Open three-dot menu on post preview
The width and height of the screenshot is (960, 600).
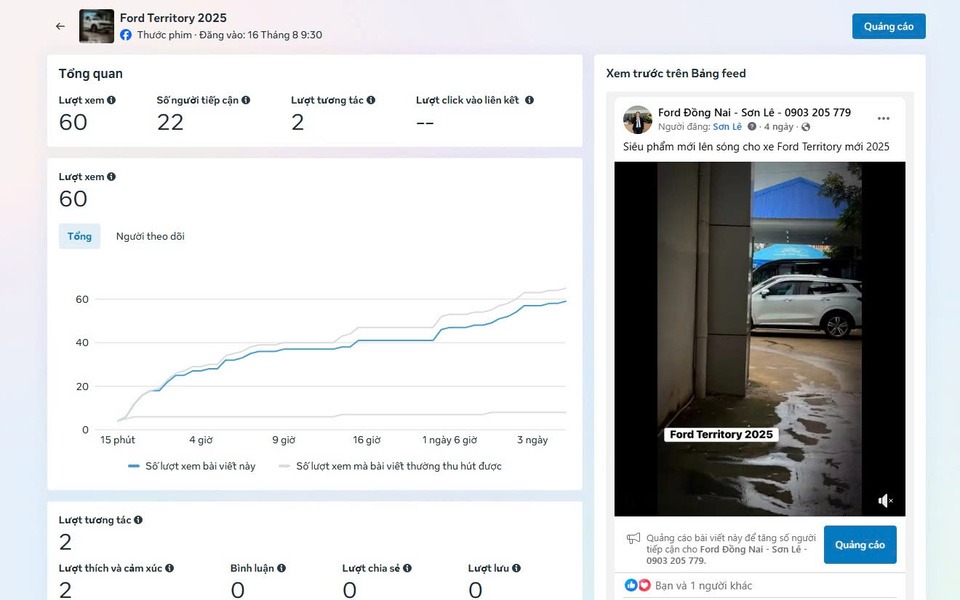point(883,118)
